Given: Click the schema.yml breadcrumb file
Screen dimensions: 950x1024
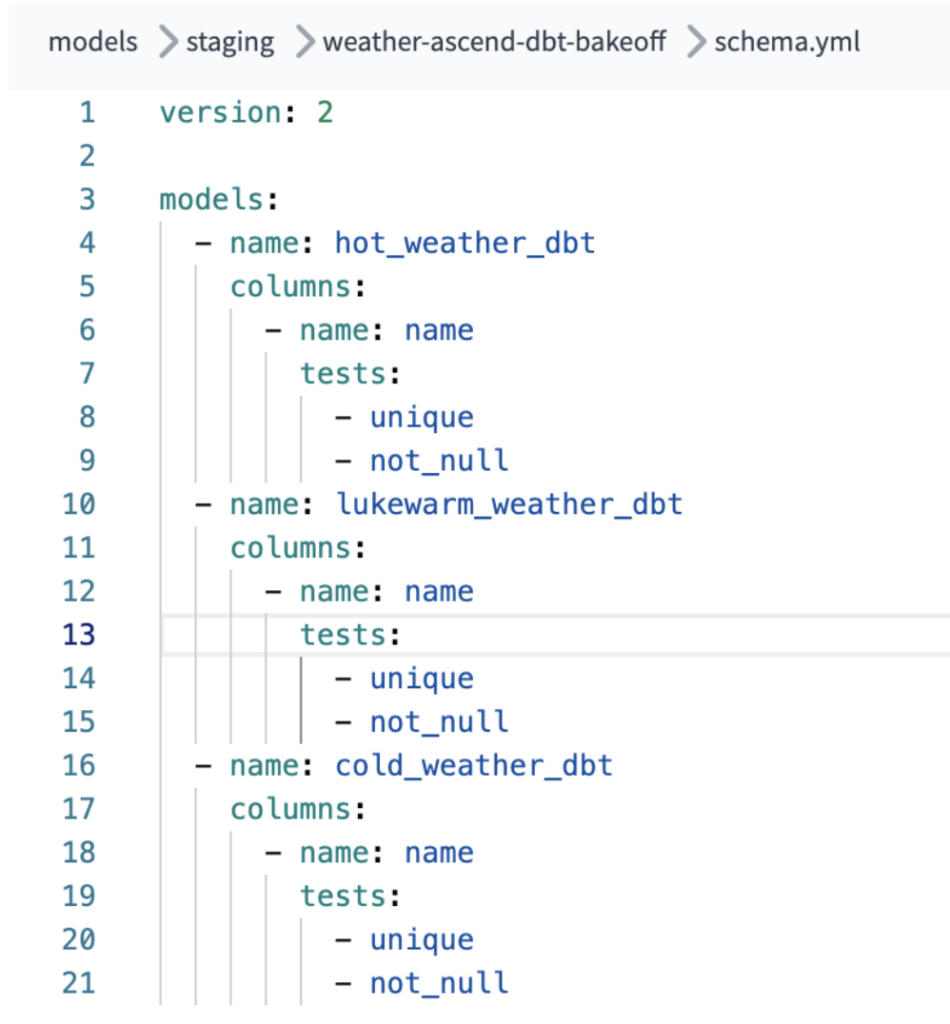Looking at the screenshot, I should coord(787,43).
